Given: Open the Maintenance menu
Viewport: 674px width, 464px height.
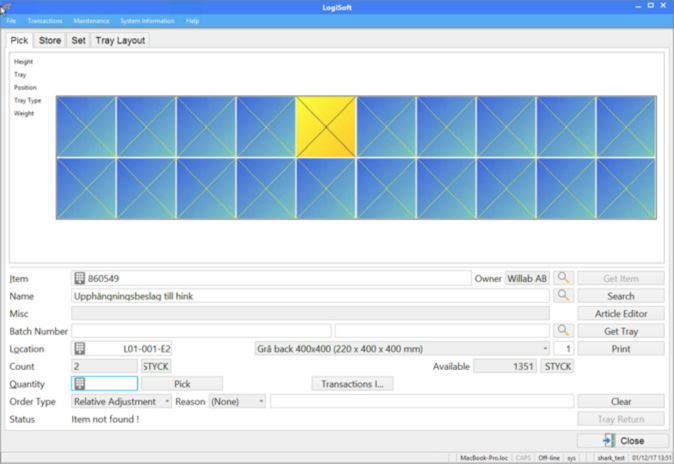Looking at the screenshot, I should tap(91, 21).
